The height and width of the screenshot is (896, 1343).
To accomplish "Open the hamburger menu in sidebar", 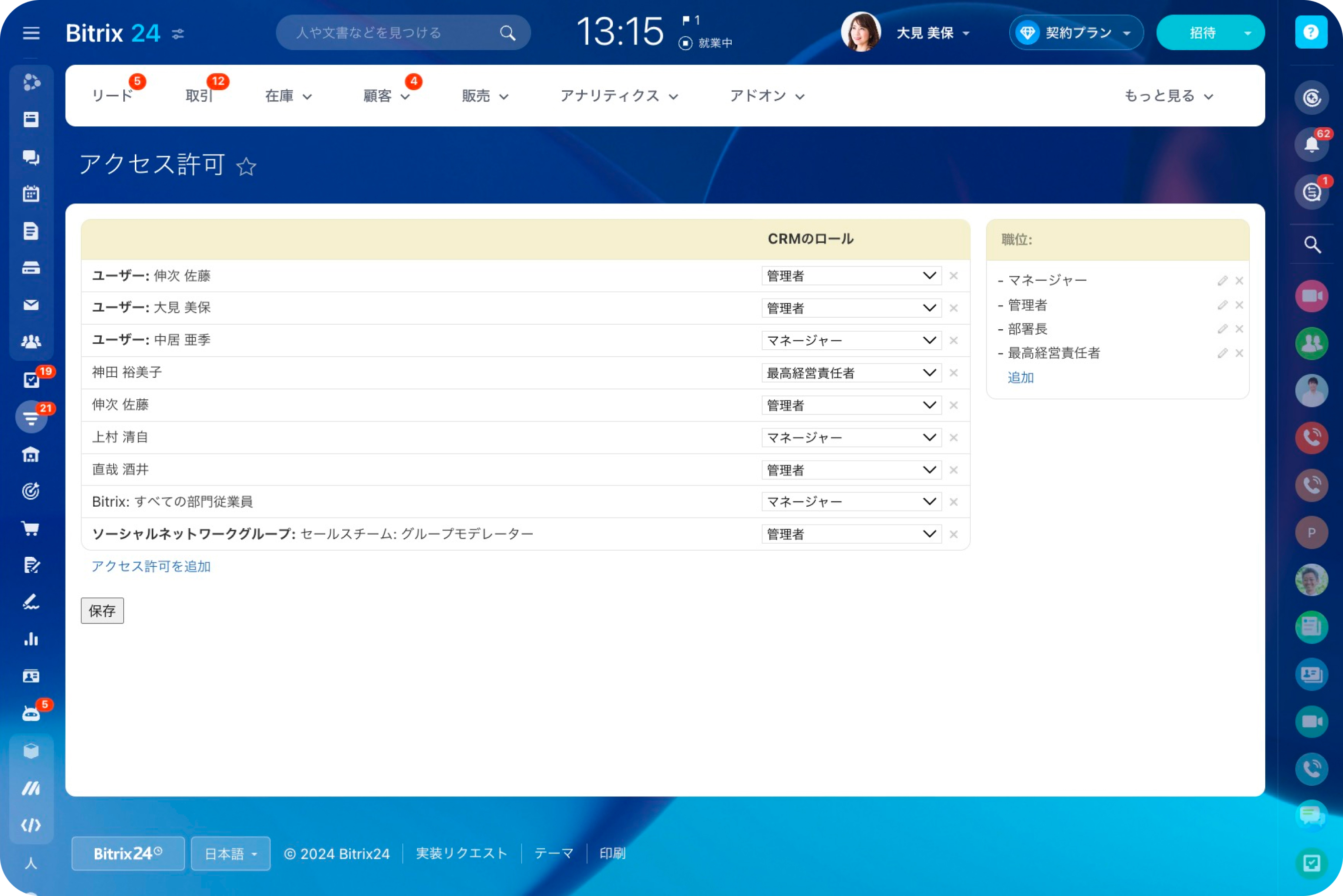I will pyautogui.click(x=31, y=33).
